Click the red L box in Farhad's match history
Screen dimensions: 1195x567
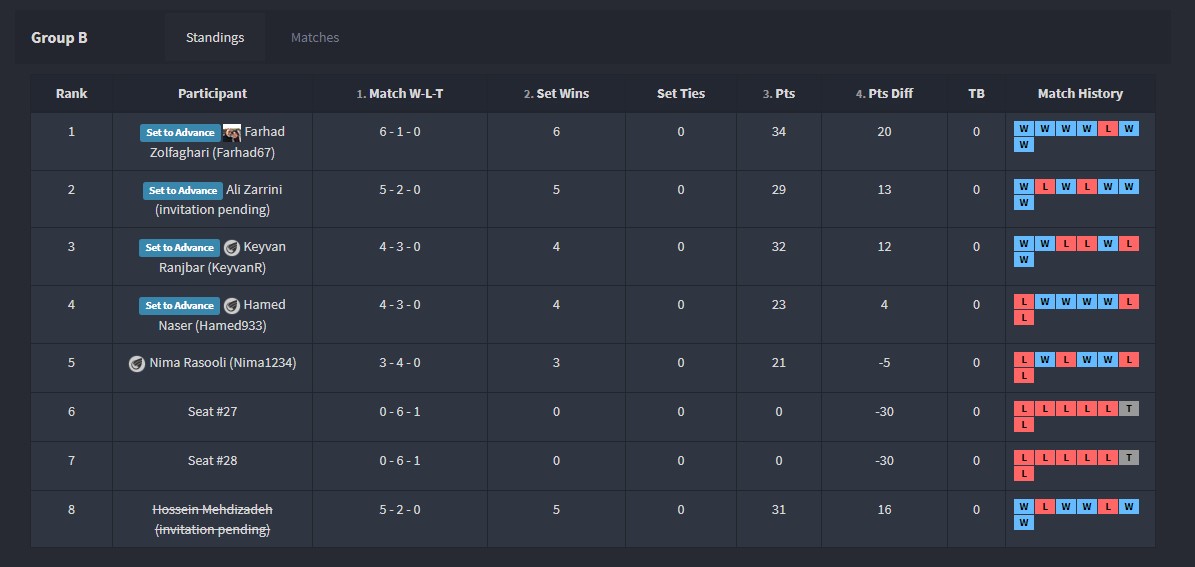pos(1108,128)
